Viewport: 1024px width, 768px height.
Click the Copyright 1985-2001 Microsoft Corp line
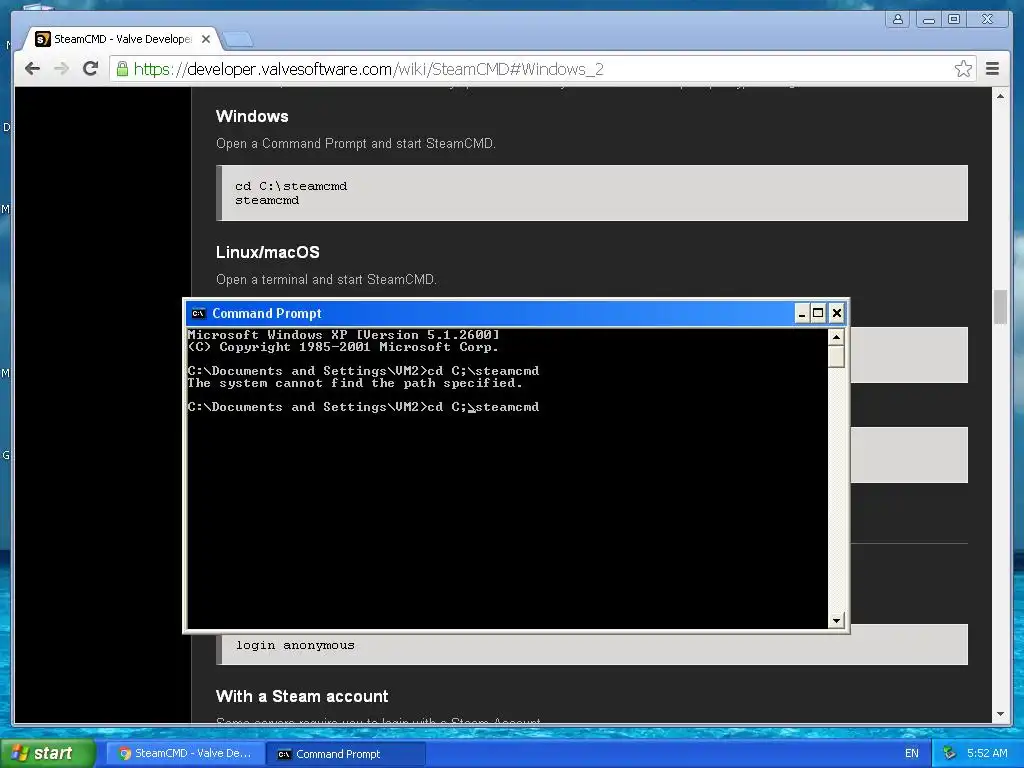[x=344, y=347]
